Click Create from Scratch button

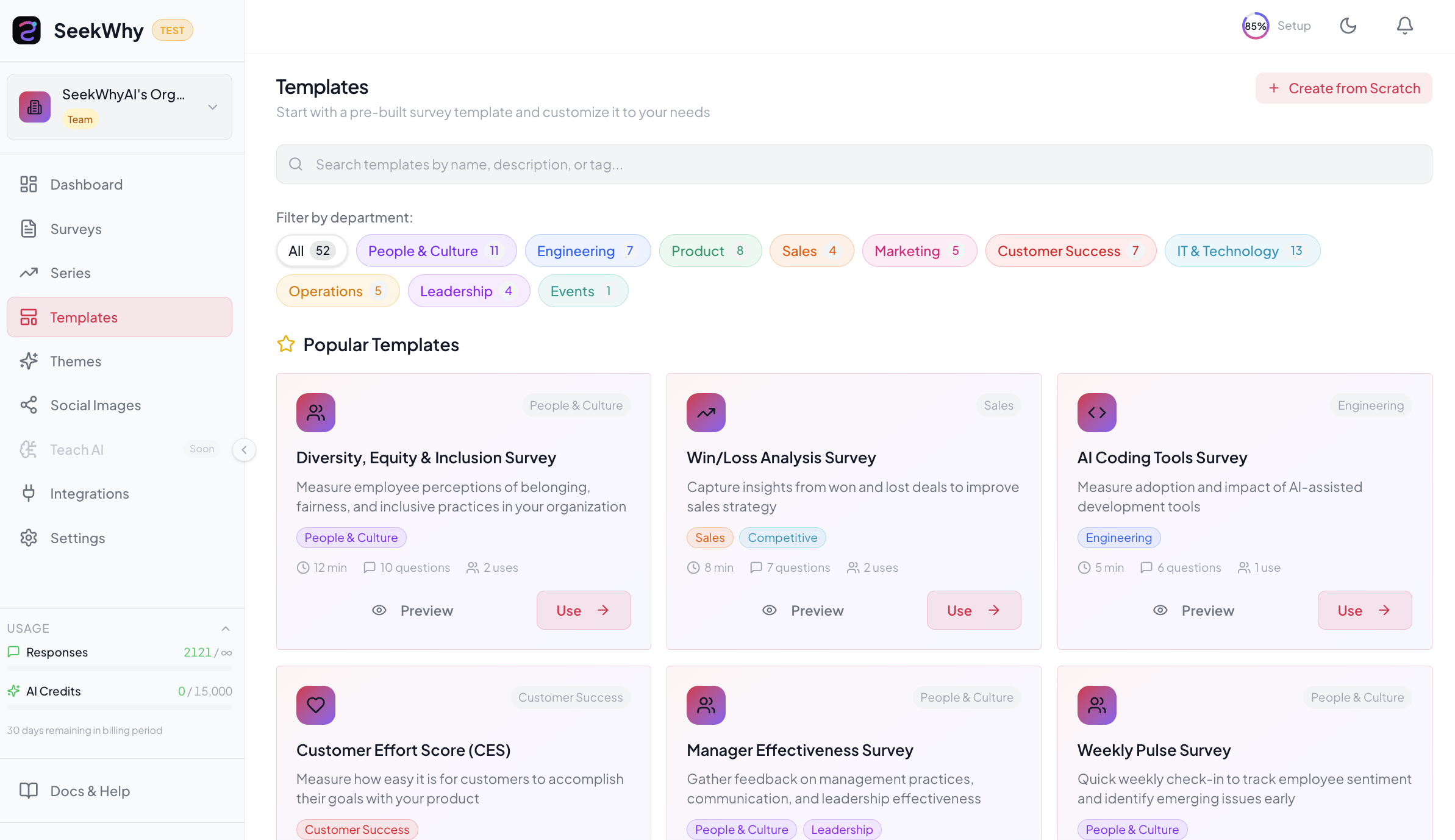click(x=1343, y=88)
